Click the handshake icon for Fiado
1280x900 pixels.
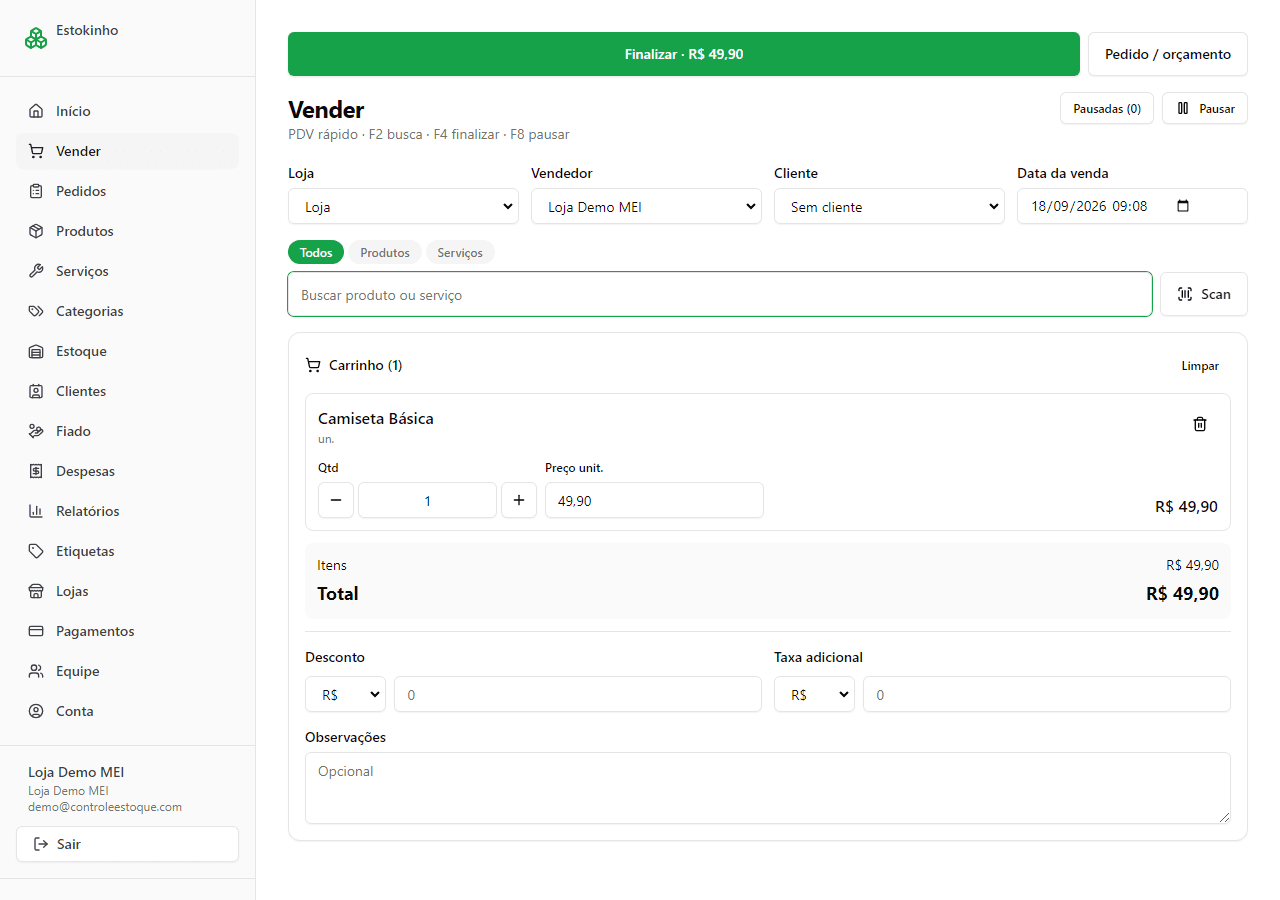(36, 431)
